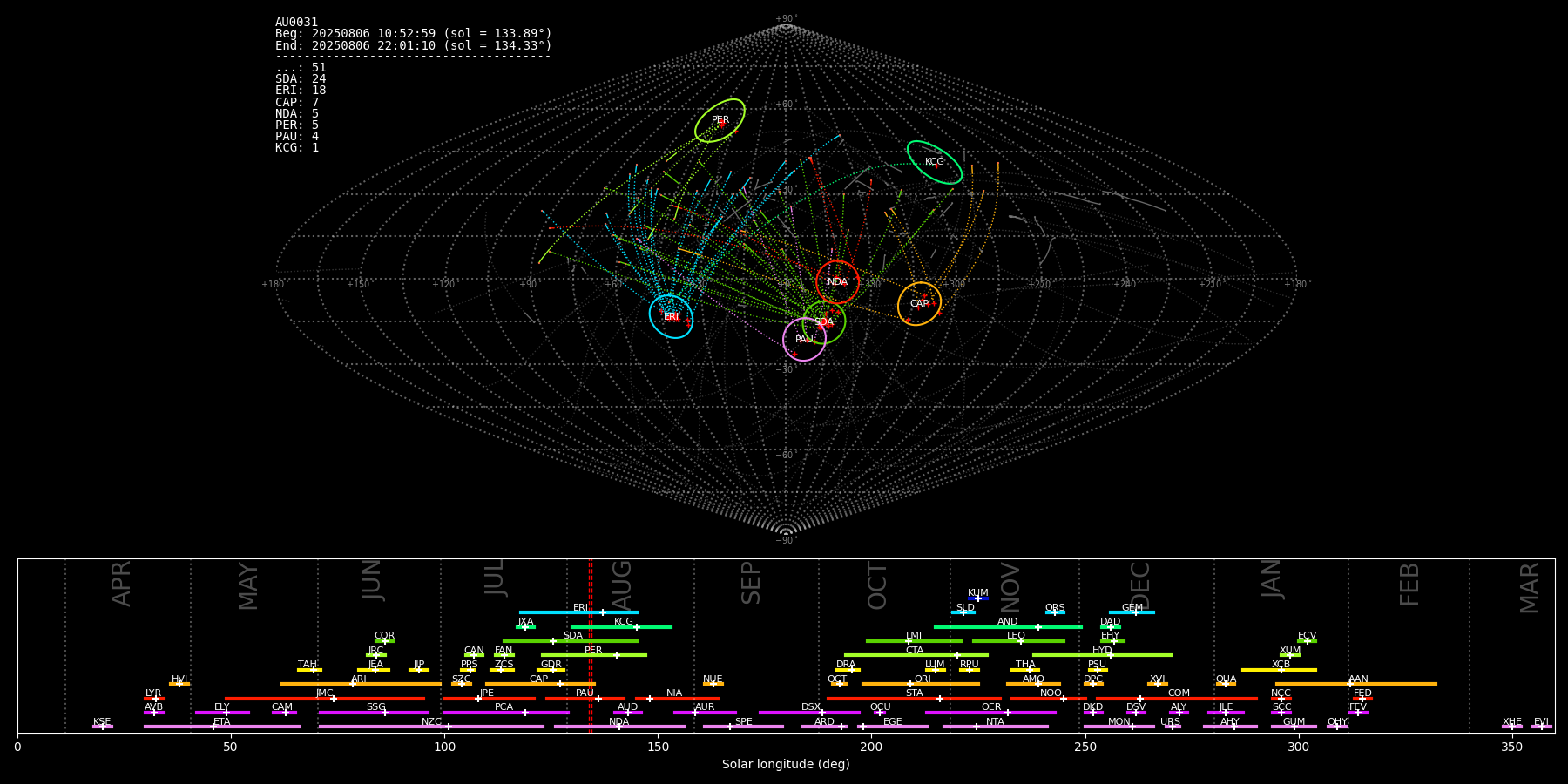The width and height of the screenshot is (1568, 784).
Task: Click the NOV month label in timeline
Action: tap(1010, 587)
